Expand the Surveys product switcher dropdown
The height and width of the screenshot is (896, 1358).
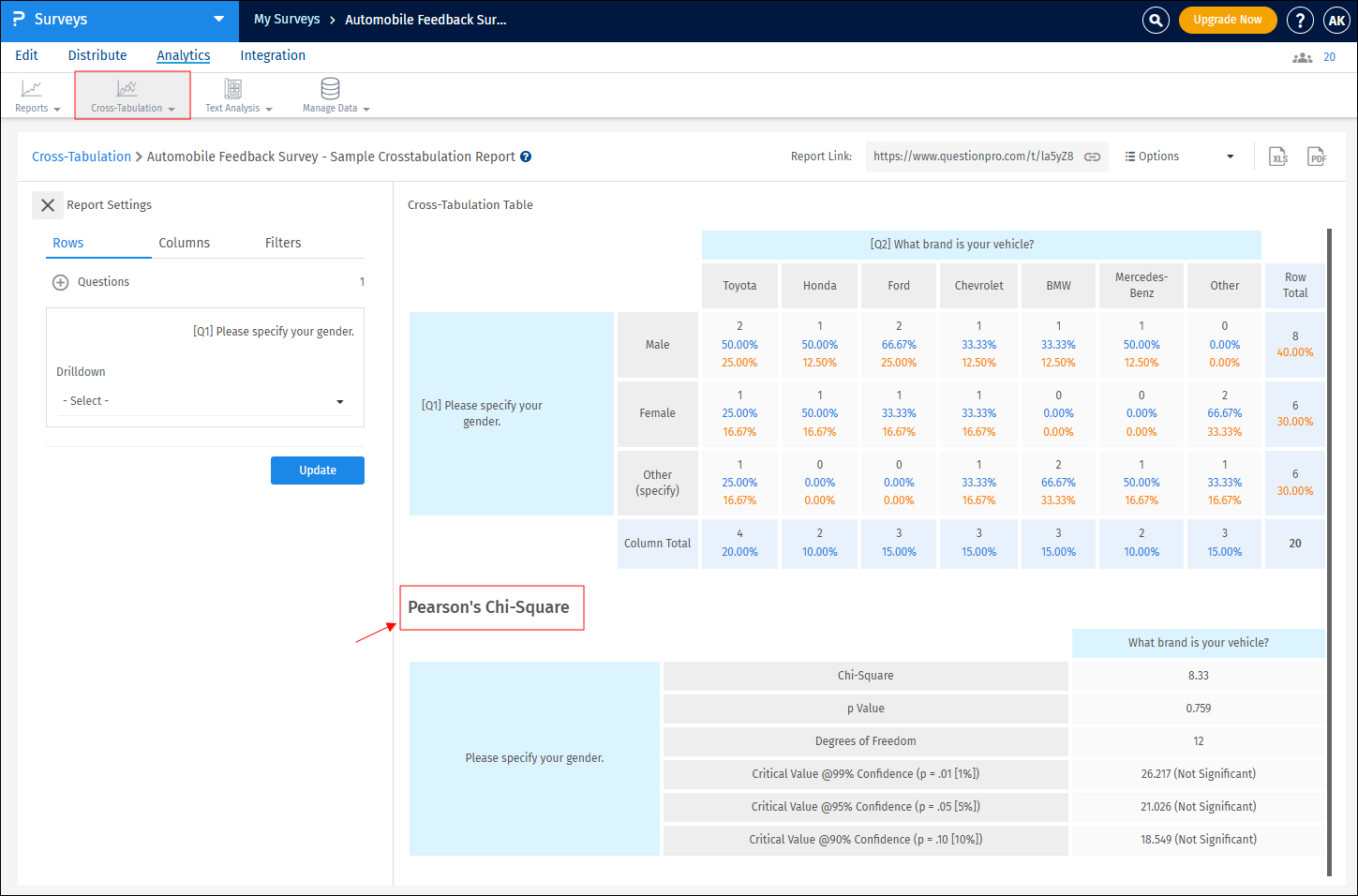point(218,20)
